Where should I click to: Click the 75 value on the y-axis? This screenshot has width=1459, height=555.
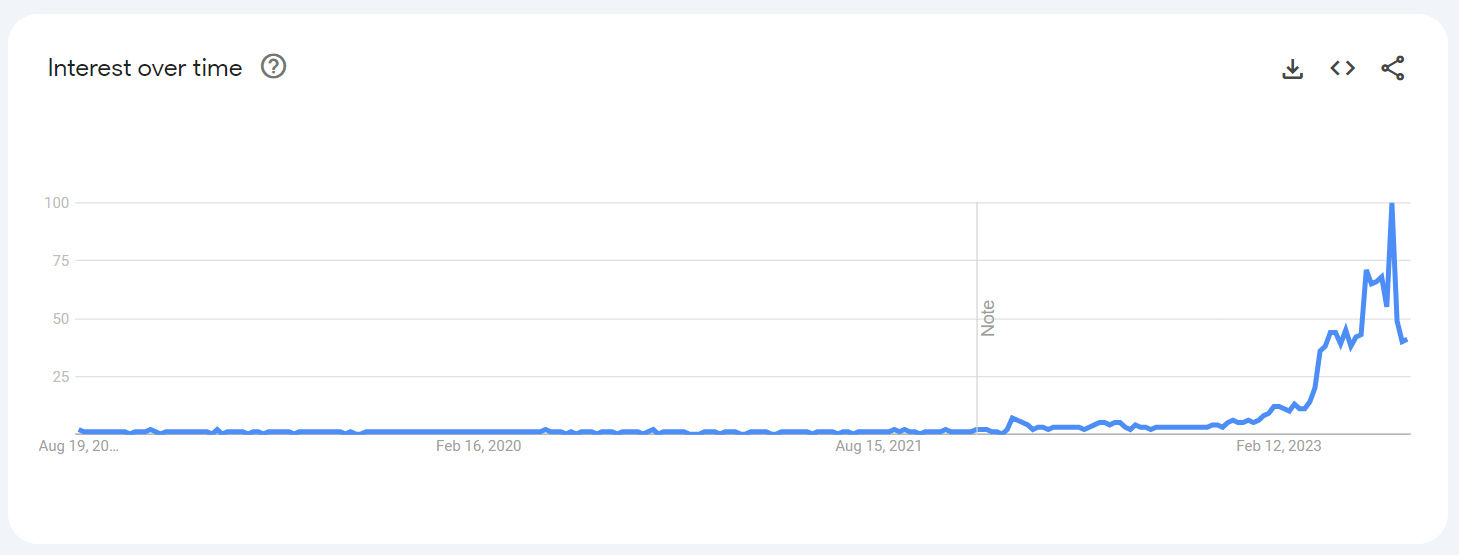tap(60, 261)
